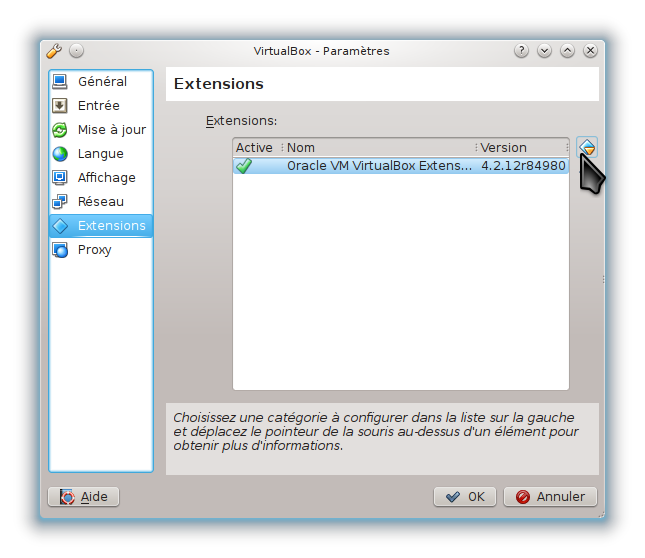Select the Oracle VM VirtualBox Extension row
The image size is (645, 558).
click(x=401, y=166)
